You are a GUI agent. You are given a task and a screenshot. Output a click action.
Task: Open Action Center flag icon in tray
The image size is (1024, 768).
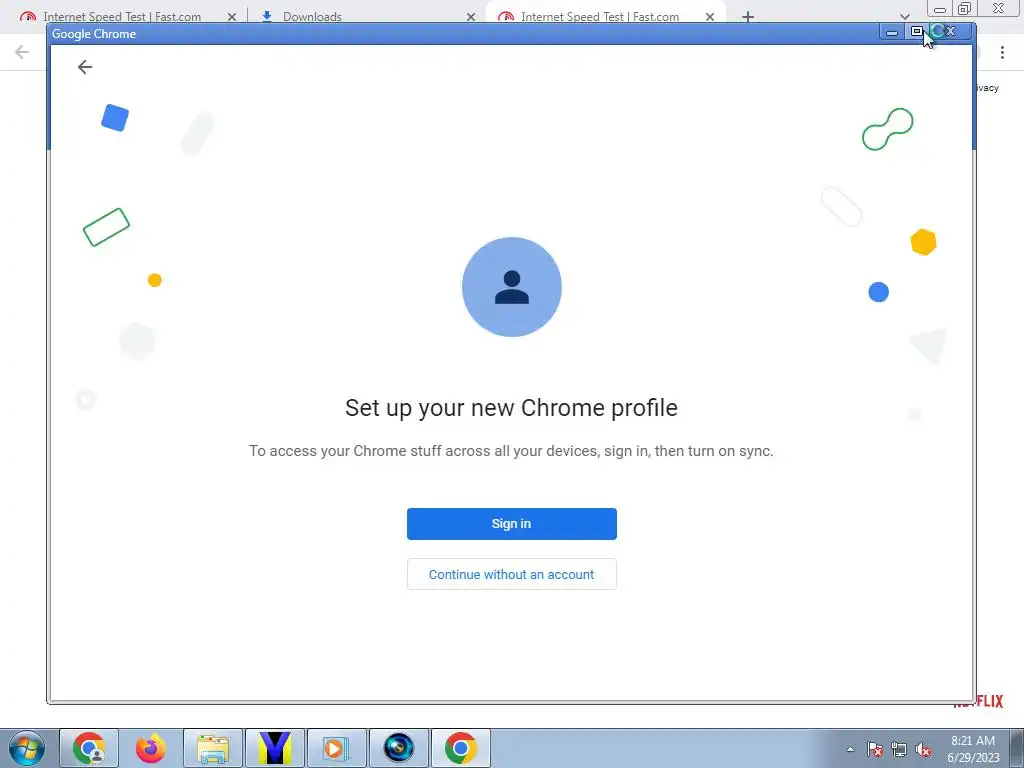click(875, 749)
